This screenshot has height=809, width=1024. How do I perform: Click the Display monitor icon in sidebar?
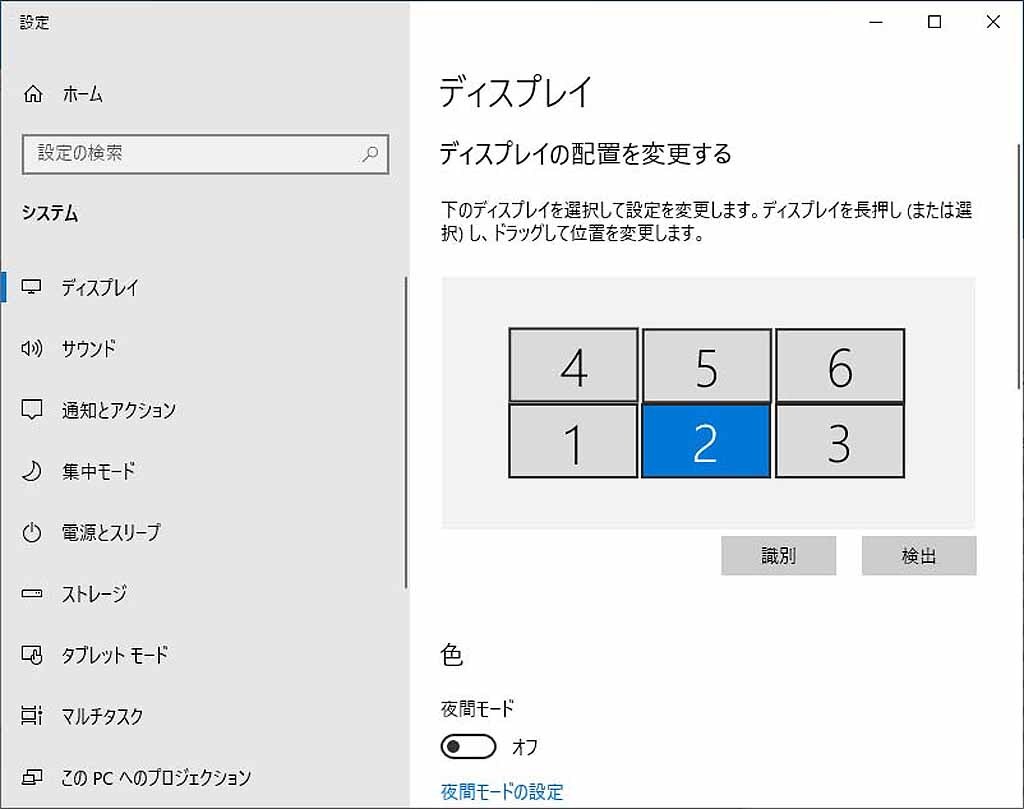31,287
